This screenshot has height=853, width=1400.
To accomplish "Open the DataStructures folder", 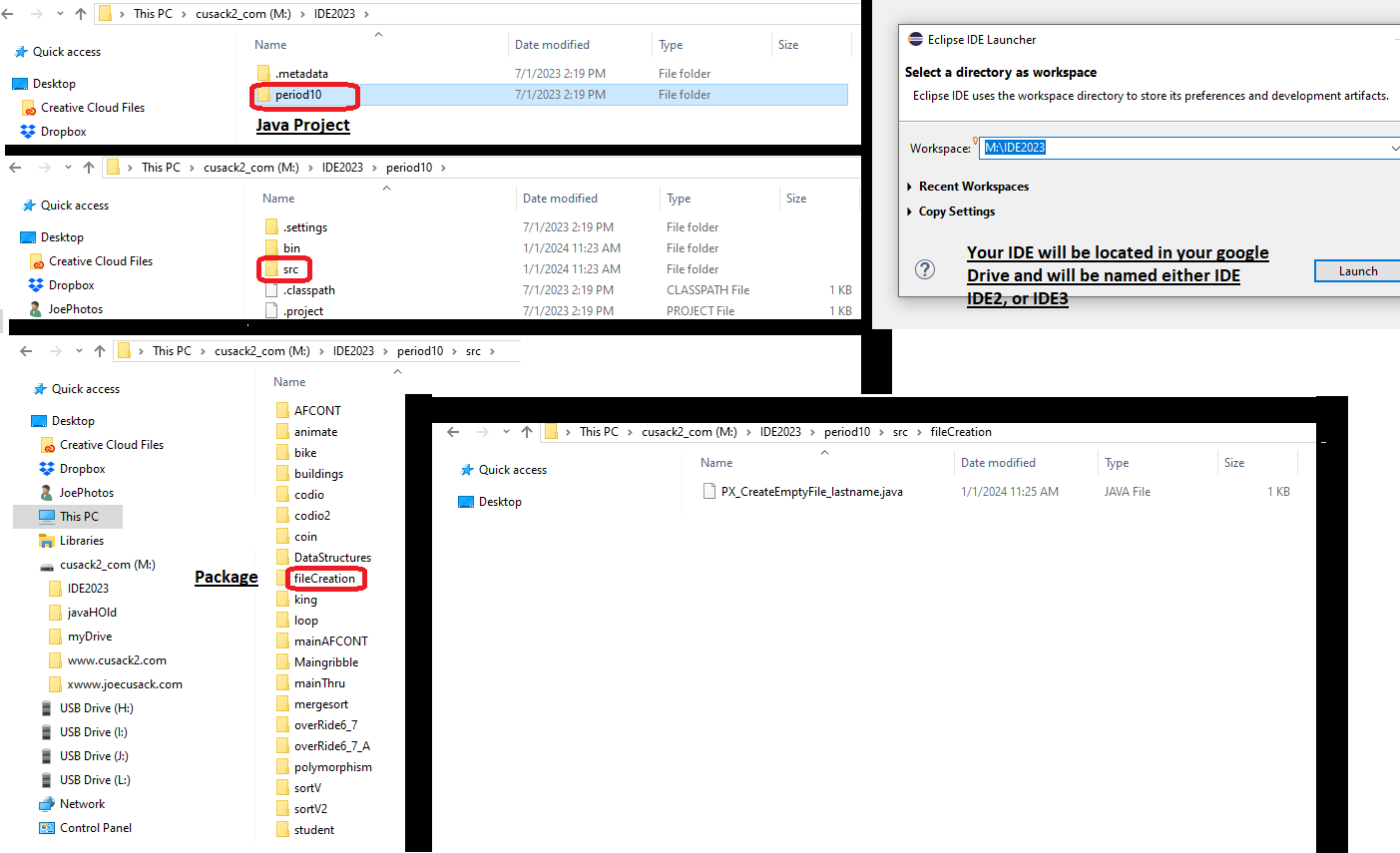I will pyautogui.click(x=332, y=558).
